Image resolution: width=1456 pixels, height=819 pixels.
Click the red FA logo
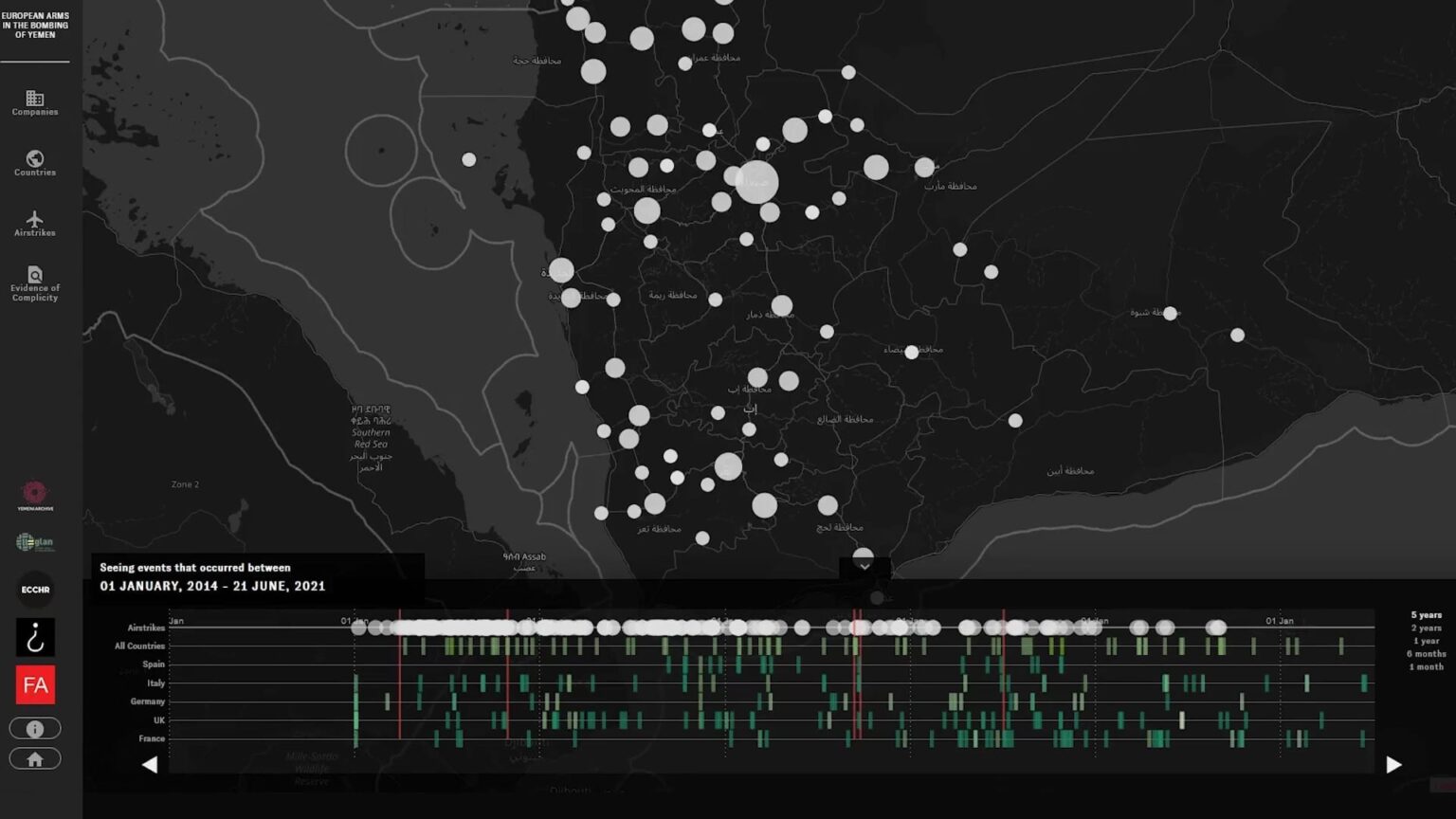pyautogui.click(x=35, y=684)
